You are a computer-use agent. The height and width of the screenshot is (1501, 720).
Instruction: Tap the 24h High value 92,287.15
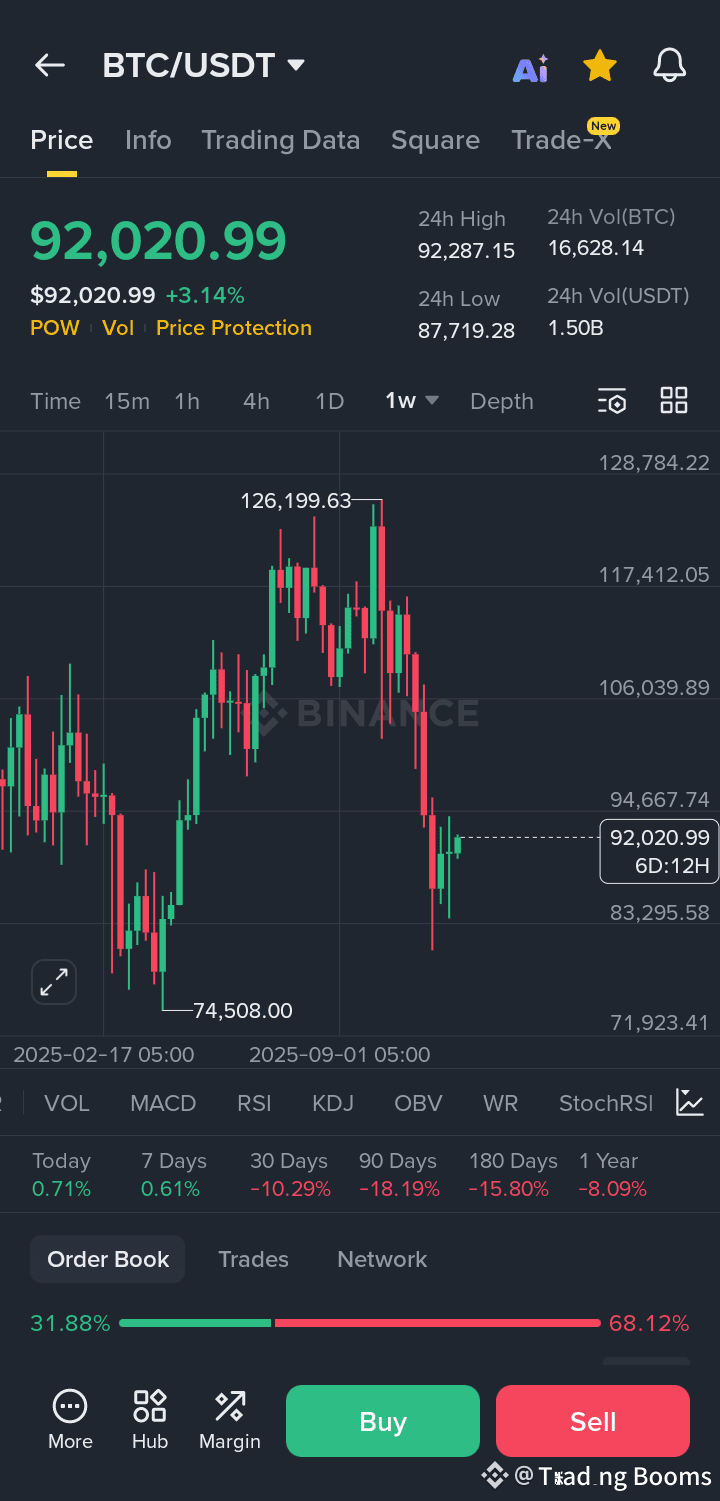[x=466, y=251]
